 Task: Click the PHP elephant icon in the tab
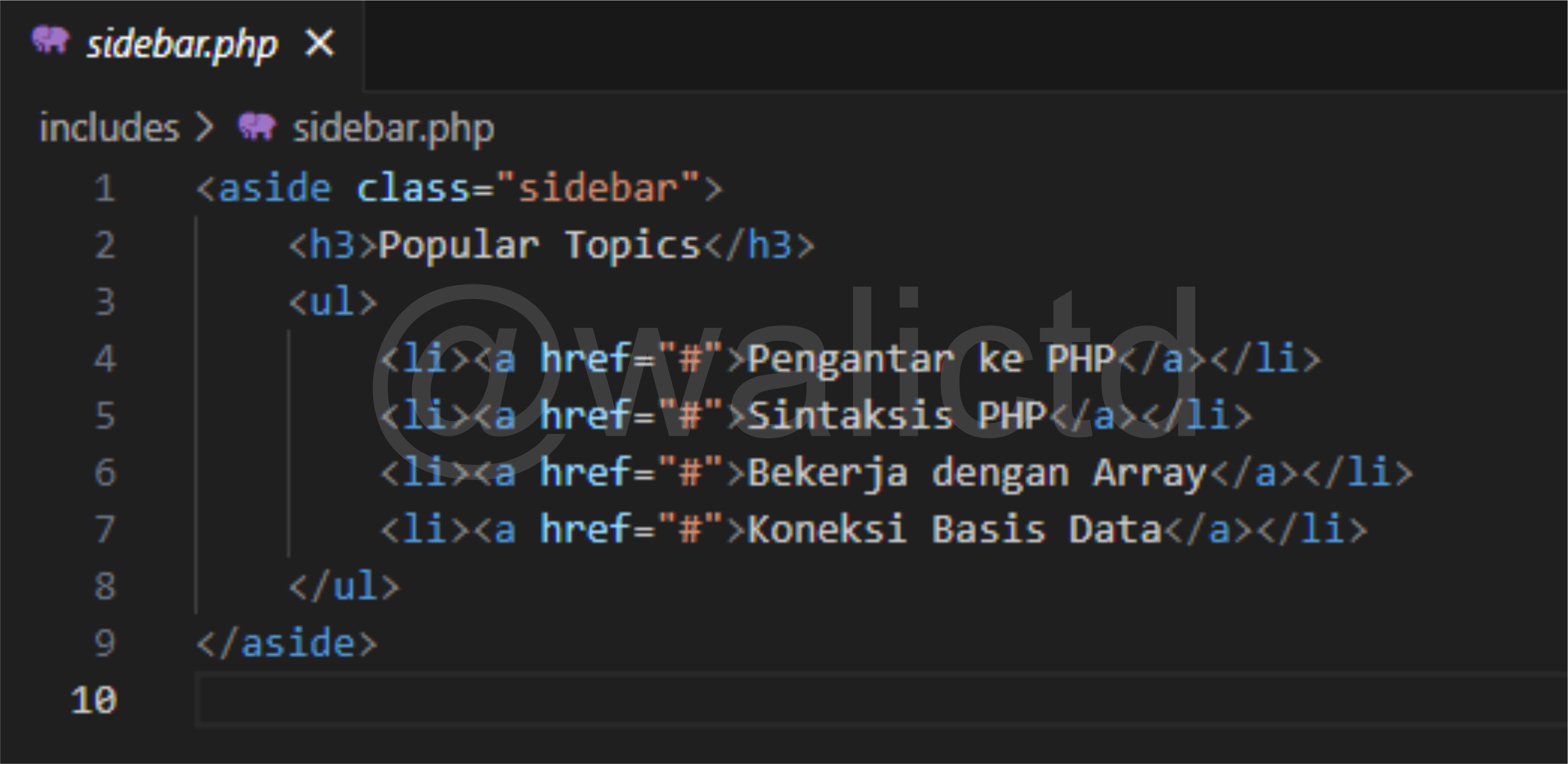pos(50,40)
